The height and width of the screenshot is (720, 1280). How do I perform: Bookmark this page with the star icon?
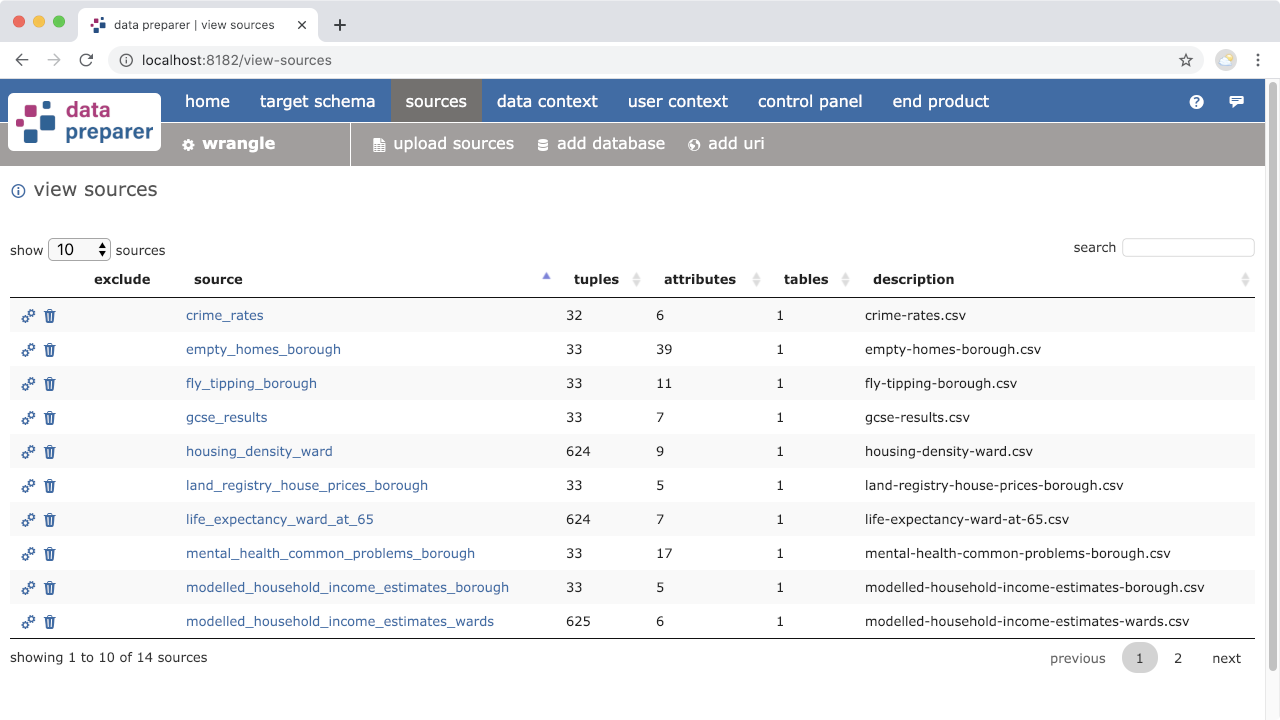point(1186,60)
